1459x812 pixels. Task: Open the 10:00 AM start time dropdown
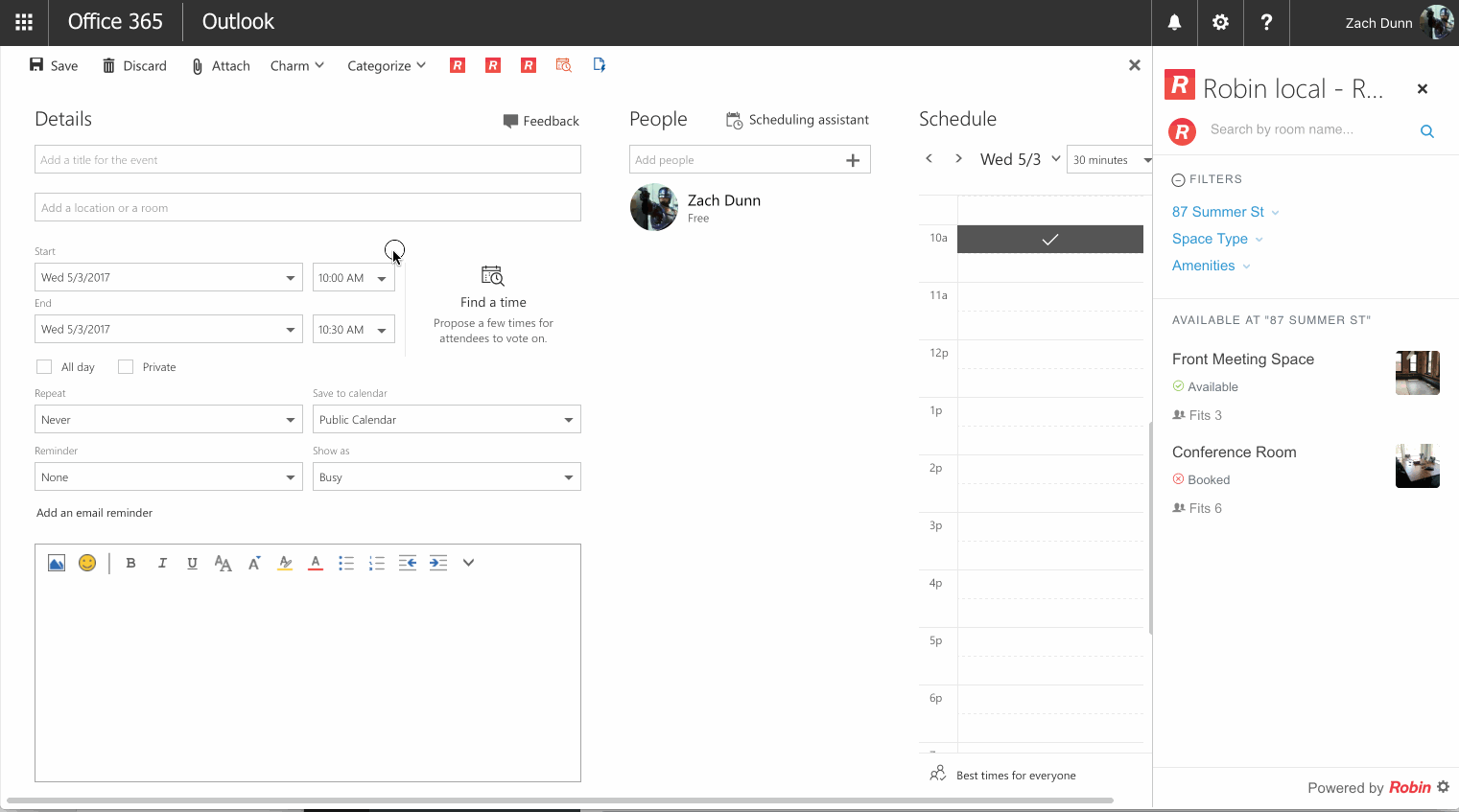[x=354, y=277]
